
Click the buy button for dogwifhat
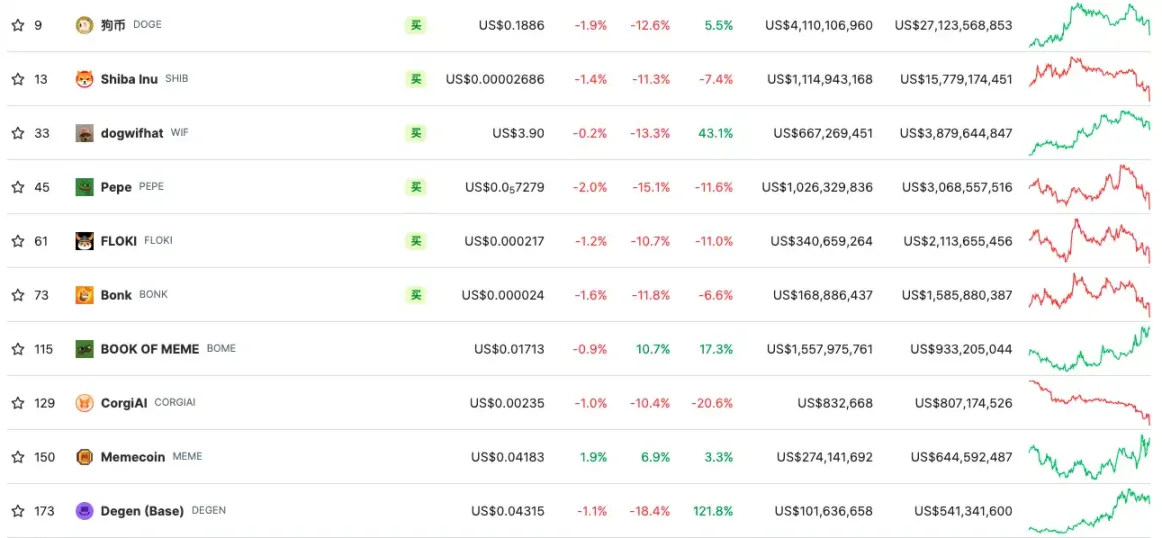click(416, 133)
